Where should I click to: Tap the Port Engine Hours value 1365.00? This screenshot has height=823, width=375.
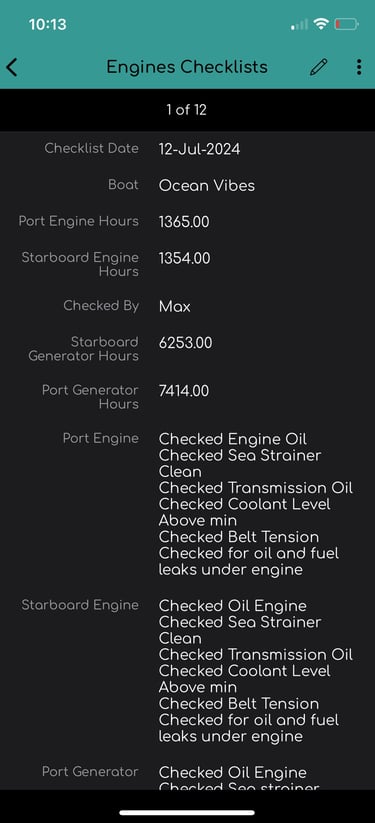pyautogui.click(x=184, y=222)
